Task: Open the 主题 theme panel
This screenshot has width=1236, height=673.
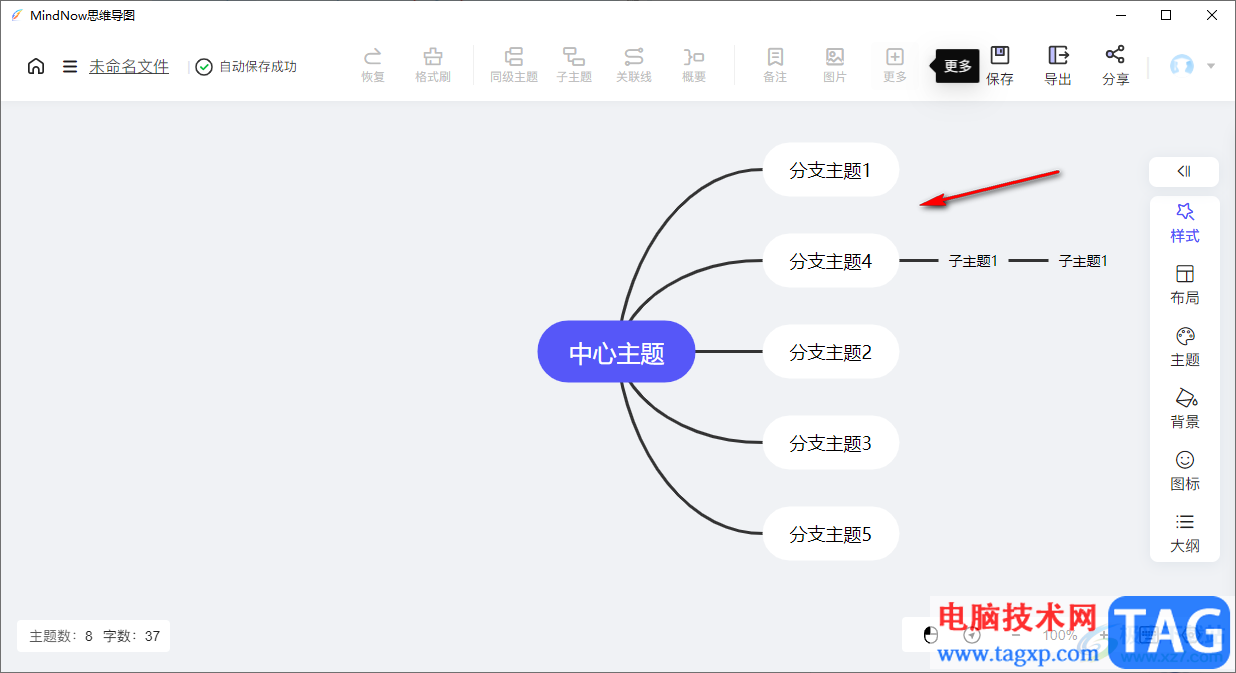Action: (1185, 347)
